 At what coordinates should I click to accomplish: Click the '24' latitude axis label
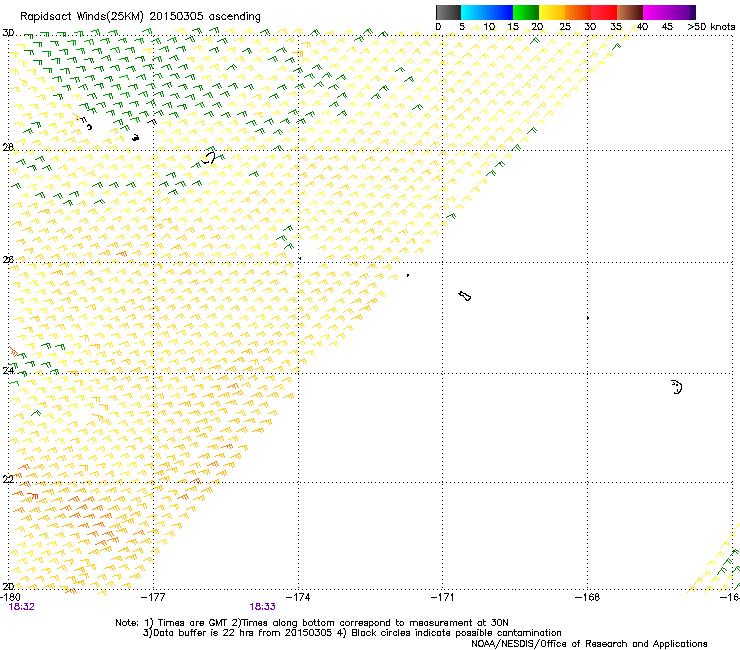coord(8,371)
